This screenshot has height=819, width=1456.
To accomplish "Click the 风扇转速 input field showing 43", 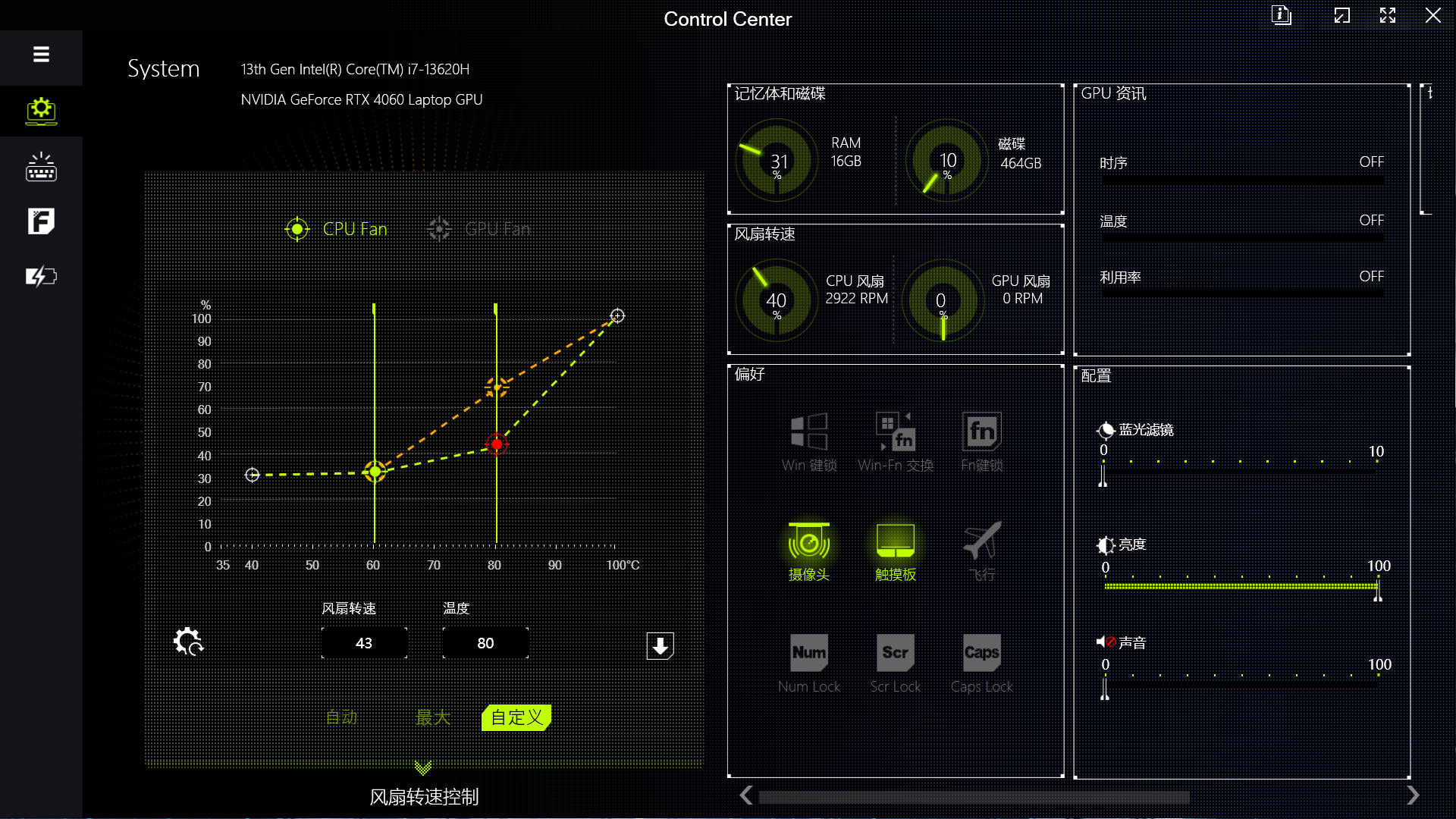I will [364, 643].
